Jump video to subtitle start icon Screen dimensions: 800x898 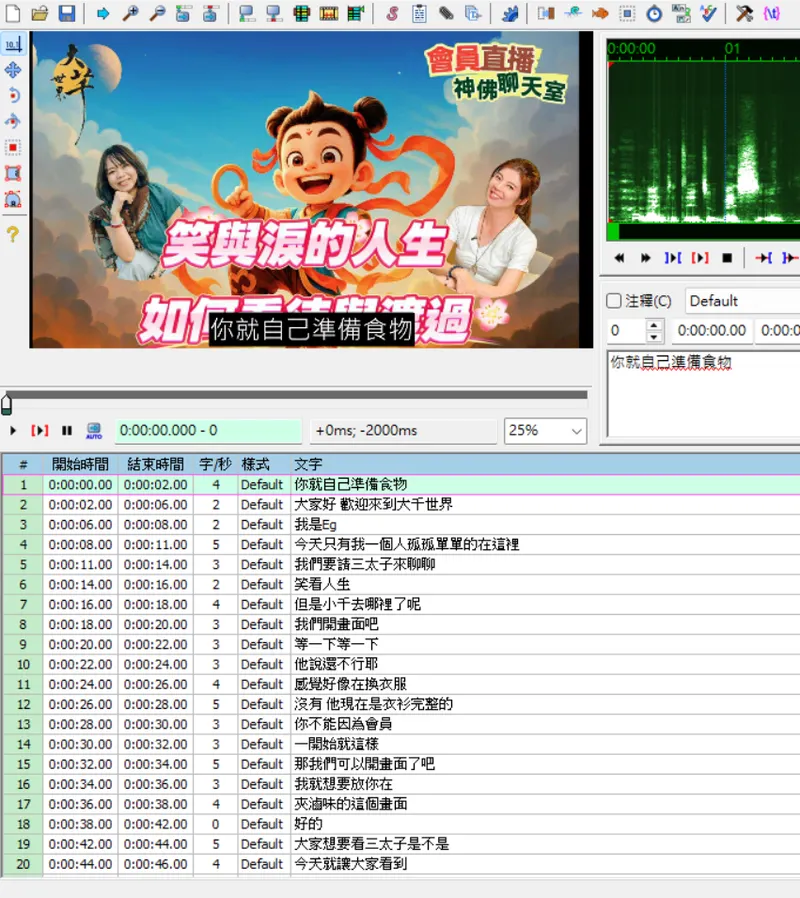point(183,13)
